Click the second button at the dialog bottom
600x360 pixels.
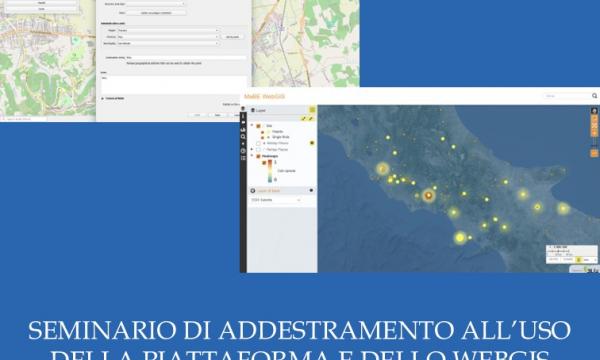pos(217,115)
